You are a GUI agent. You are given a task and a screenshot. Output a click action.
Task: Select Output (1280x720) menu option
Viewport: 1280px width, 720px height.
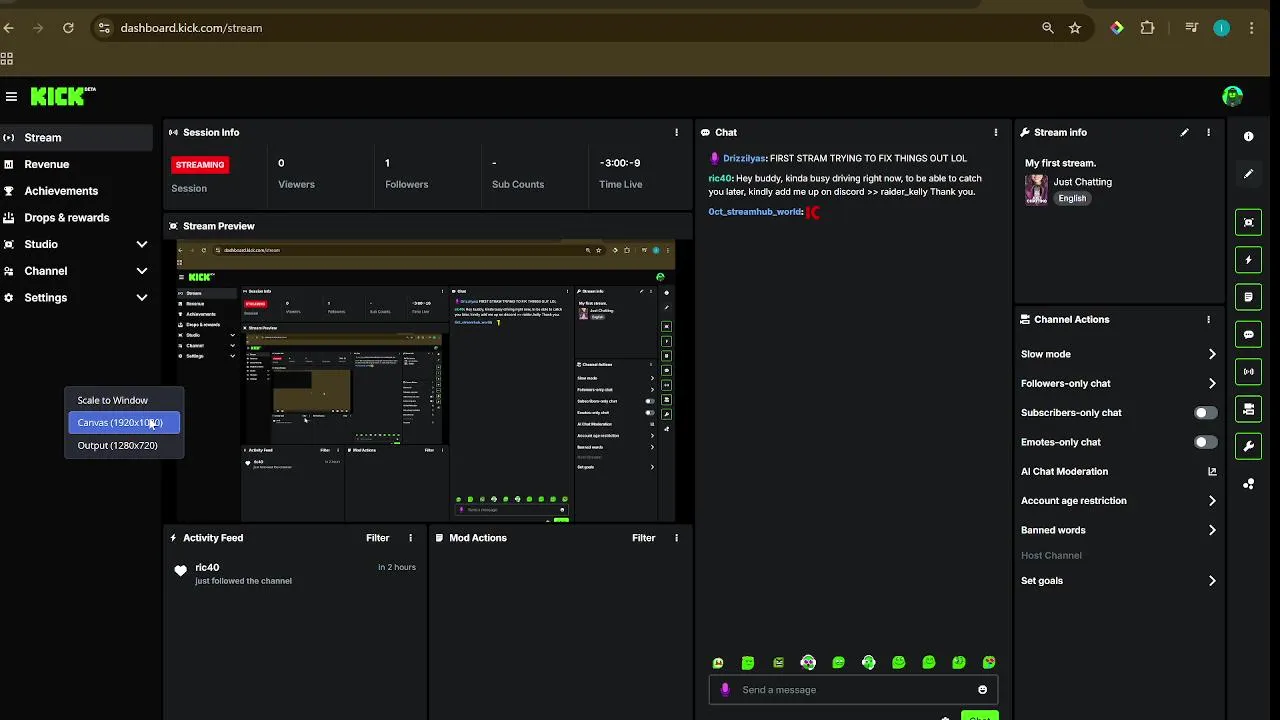tap(124, 445)
